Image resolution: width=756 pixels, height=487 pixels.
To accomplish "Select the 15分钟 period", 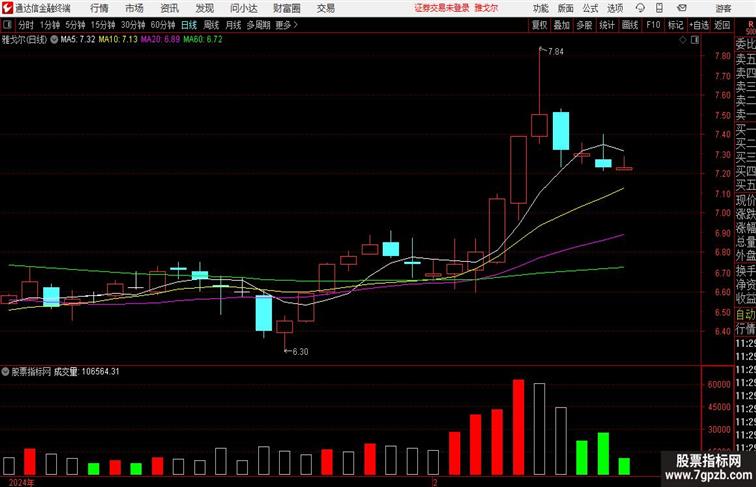I will point(103,25).
